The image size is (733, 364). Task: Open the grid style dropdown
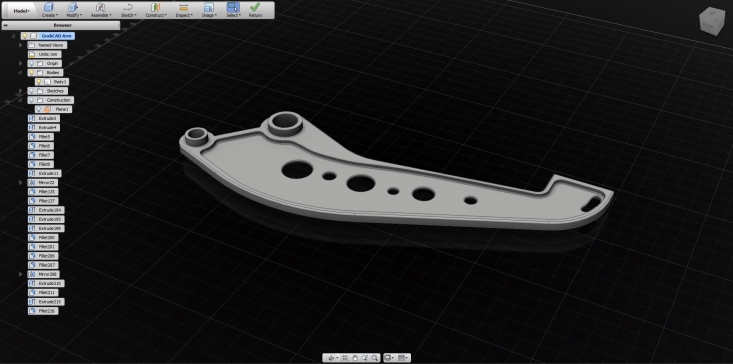coord(403,358)
